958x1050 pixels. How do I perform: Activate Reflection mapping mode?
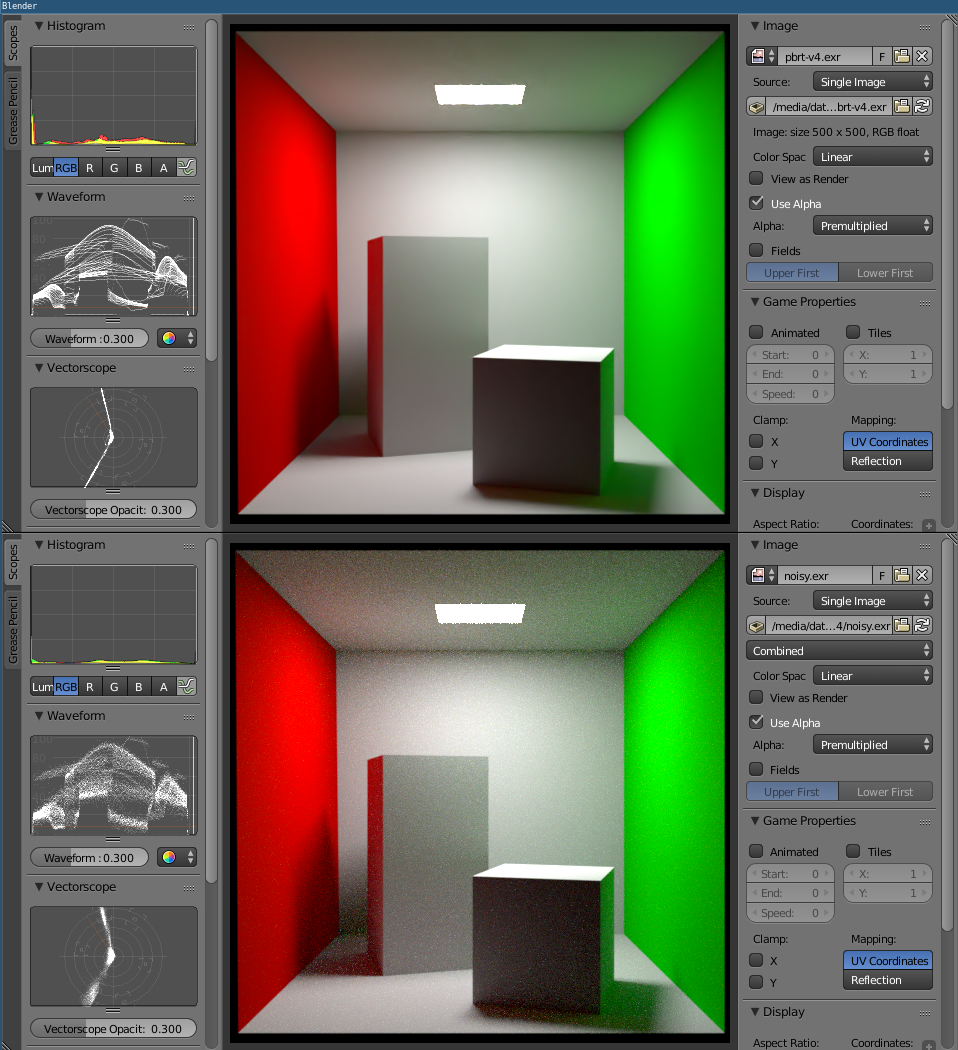tap(887, 461)
